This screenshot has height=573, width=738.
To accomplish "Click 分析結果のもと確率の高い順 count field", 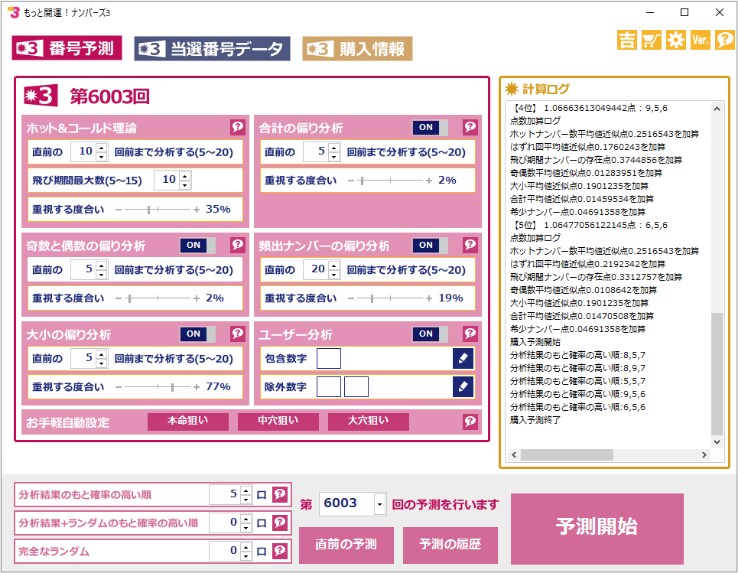I will [225, 494].
